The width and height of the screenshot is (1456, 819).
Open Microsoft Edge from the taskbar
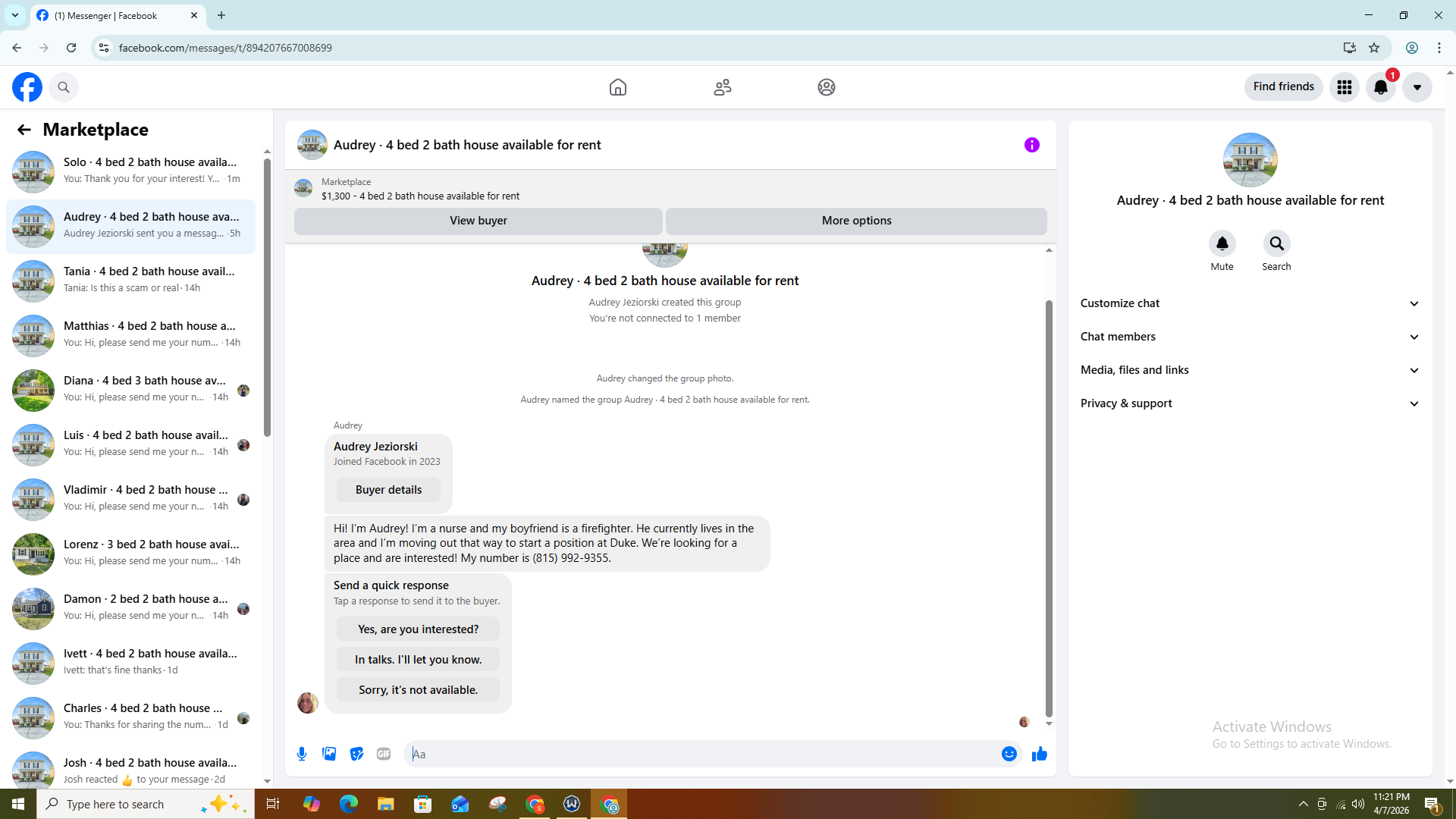[348, 804]
